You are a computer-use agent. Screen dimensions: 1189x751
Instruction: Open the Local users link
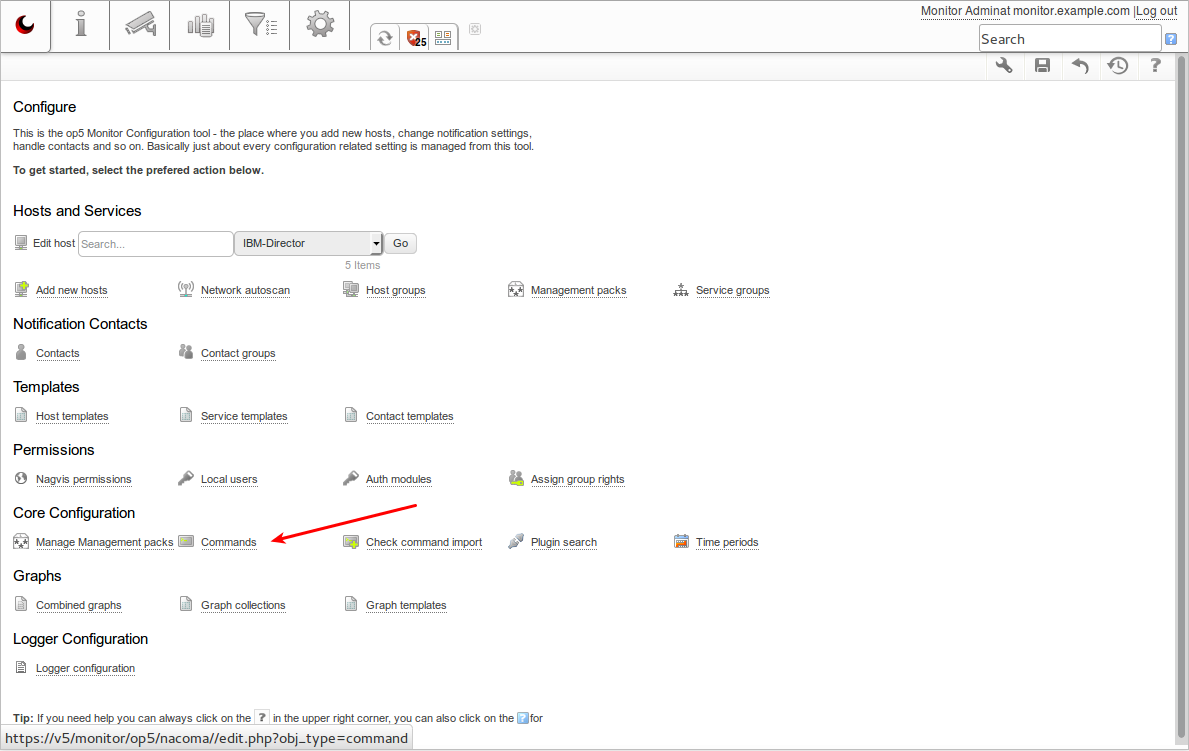229,479
